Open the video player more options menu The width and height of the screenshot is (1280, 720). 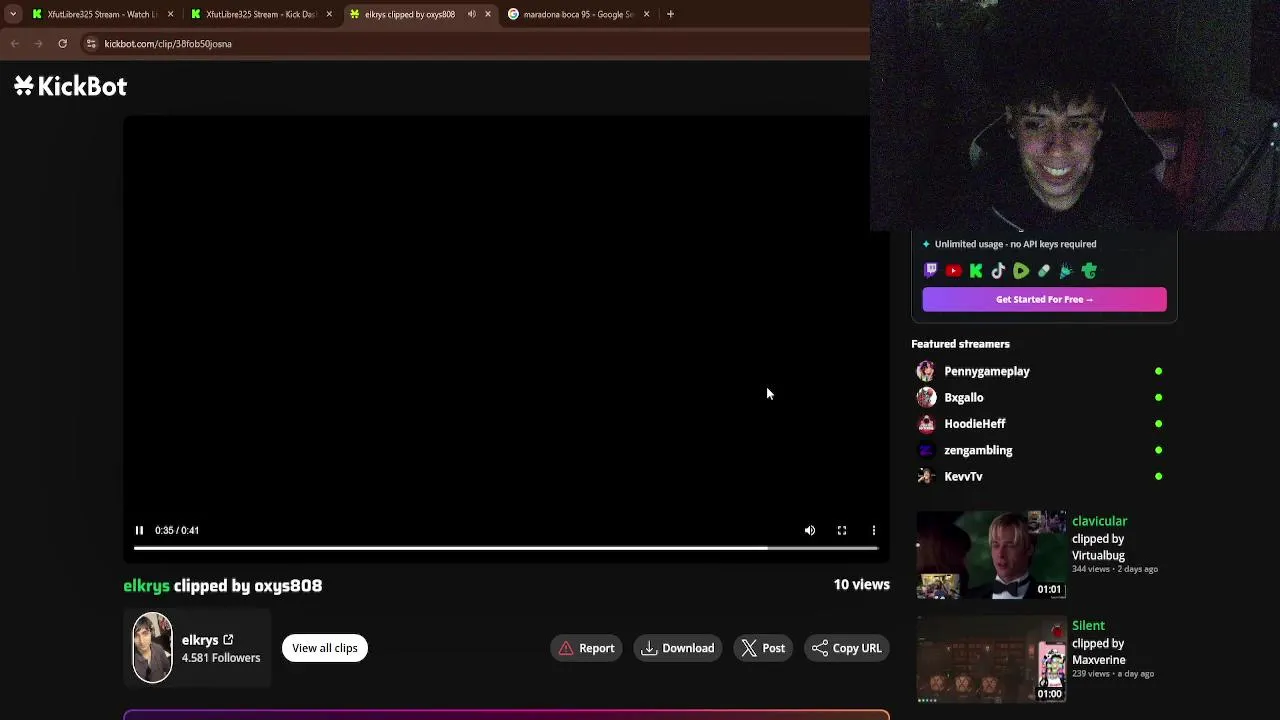874,530
